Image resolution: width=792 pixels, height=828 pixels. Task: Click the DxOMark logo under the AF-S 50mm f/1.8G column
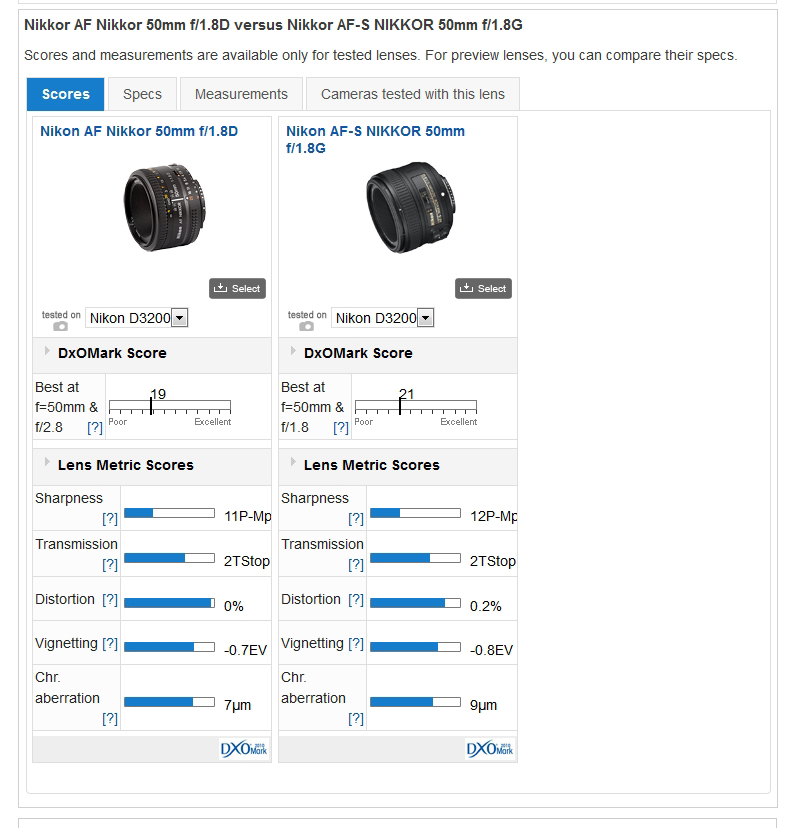click(x=489, y=749)
